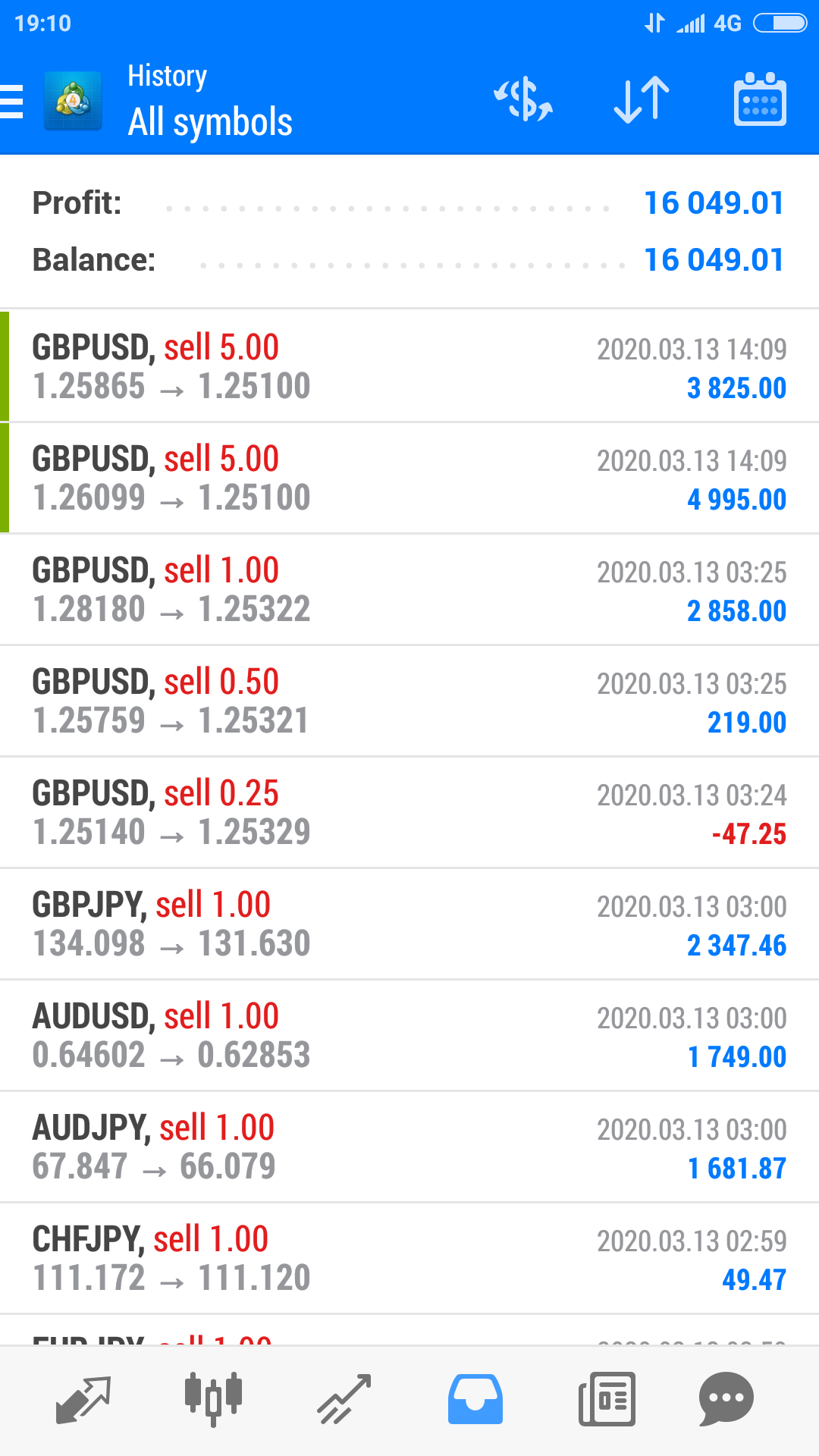This screenshot has height=1456, width=819.
Task: Open the GBPJPY sell 1.00 trade
Action: [x=409, y=924]
